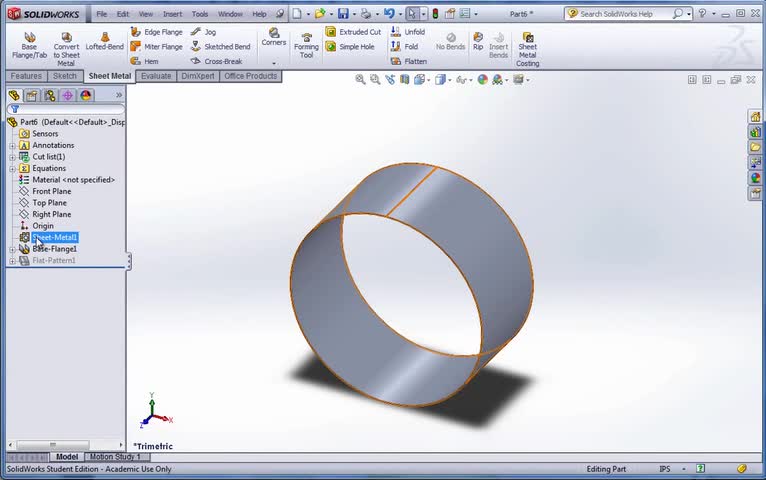The image size is (766, 480).
Task: Switch to the Features tab
Action: point(26,76)
